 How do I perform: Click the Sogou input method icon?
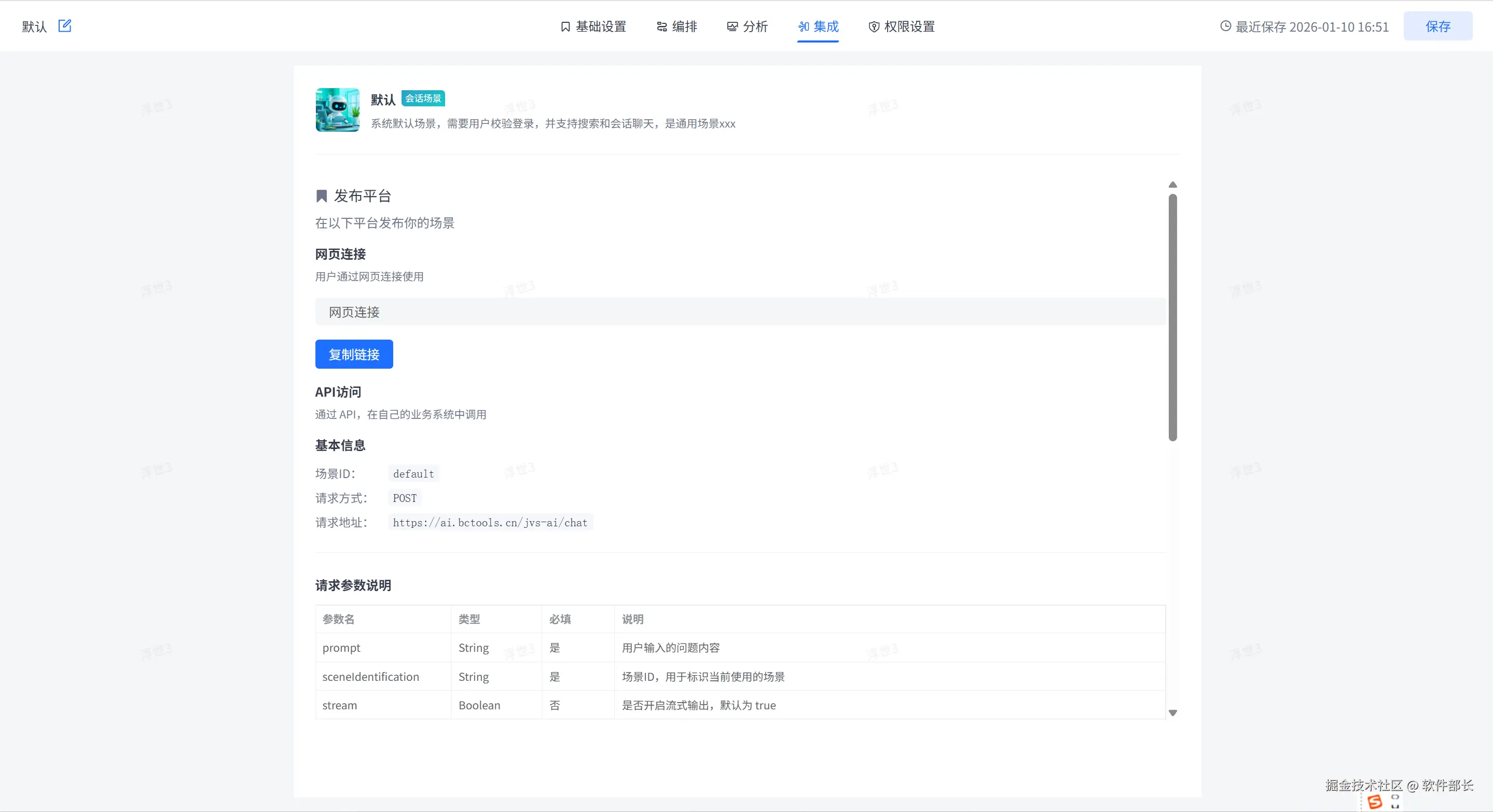[x=1374, y=802]
